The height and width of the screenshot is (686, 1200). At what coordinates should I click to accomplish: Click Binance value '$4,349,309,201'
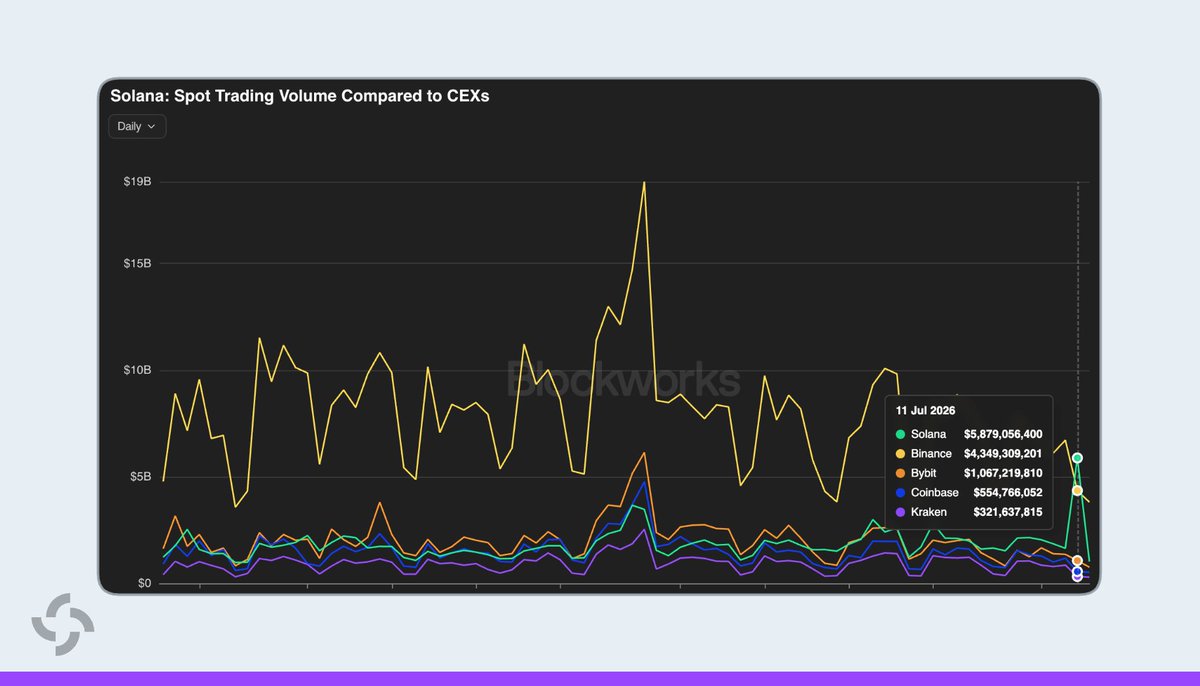coord(1003,454)
